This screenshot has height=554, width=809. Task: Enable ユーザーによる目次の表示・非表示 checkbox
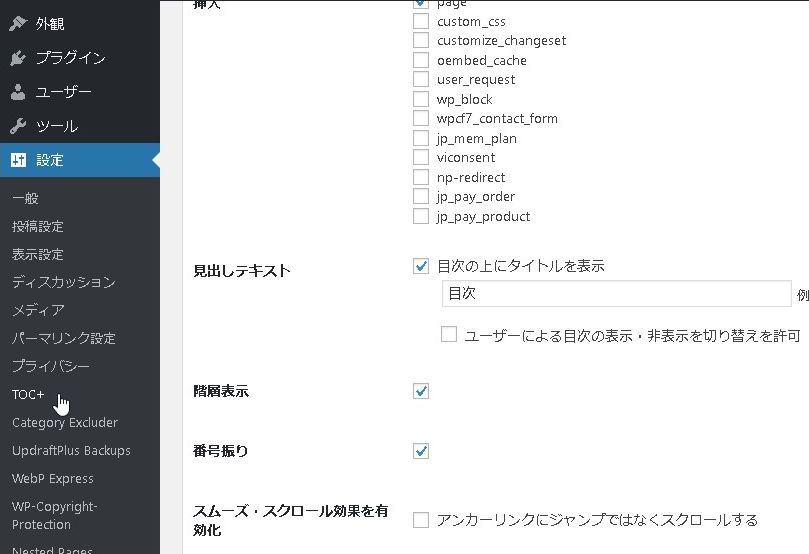[449, 335]
